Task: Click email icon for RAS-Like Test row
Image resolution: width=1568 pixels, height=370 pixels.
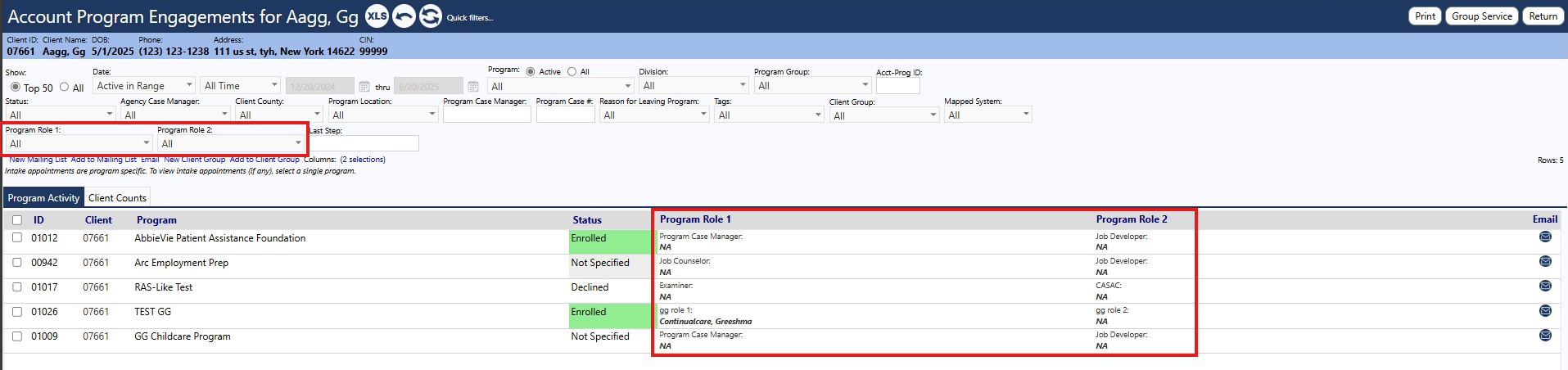Action: click(x=1545, y=287)
